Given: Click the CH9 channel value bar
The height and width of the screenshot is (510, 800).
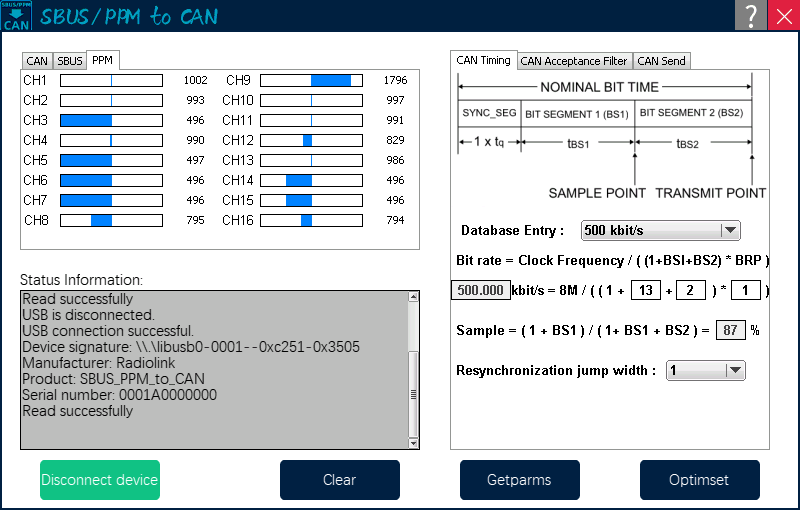Looking at the screenshot, I should [311, 80].
